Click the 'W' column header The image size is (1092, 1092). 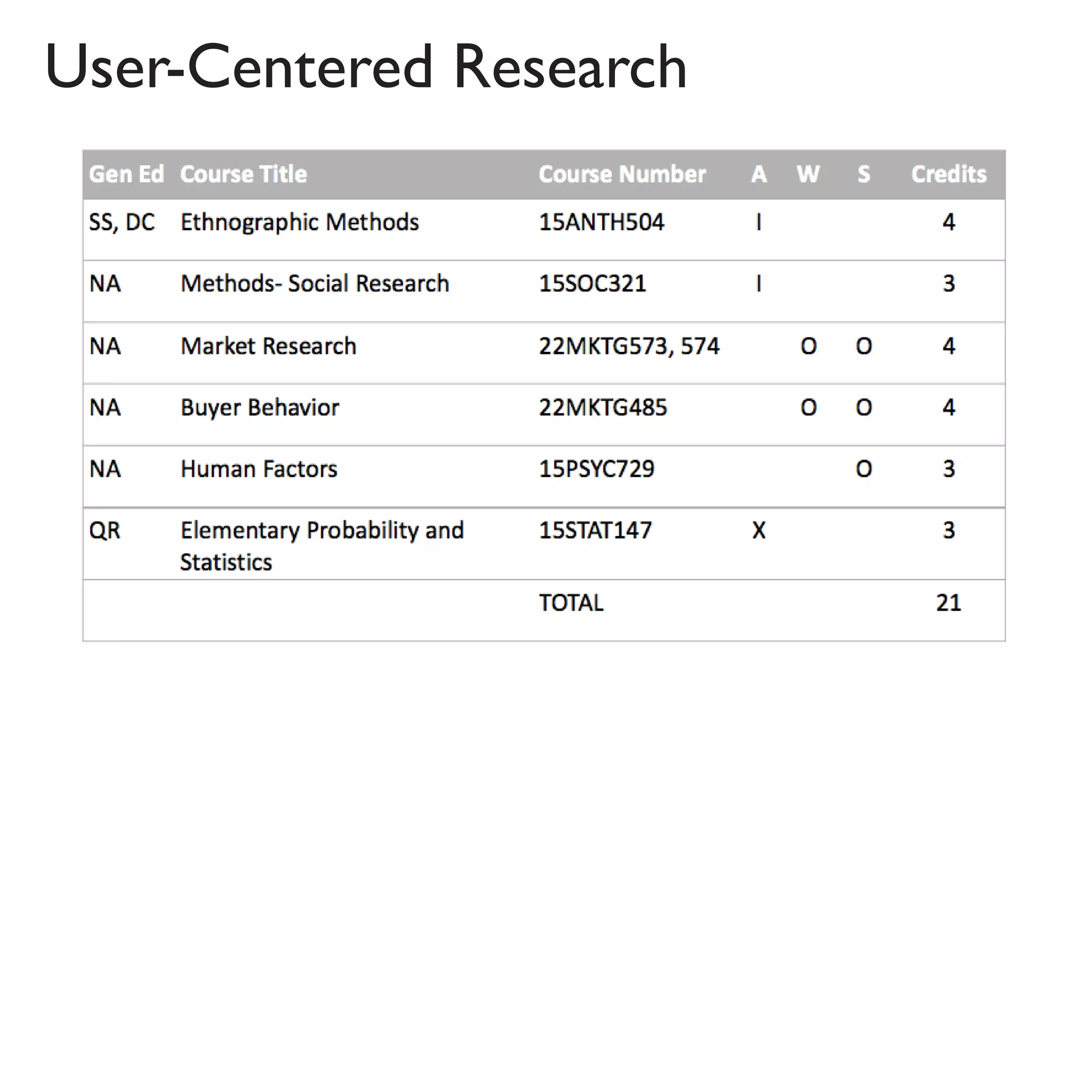808,174
